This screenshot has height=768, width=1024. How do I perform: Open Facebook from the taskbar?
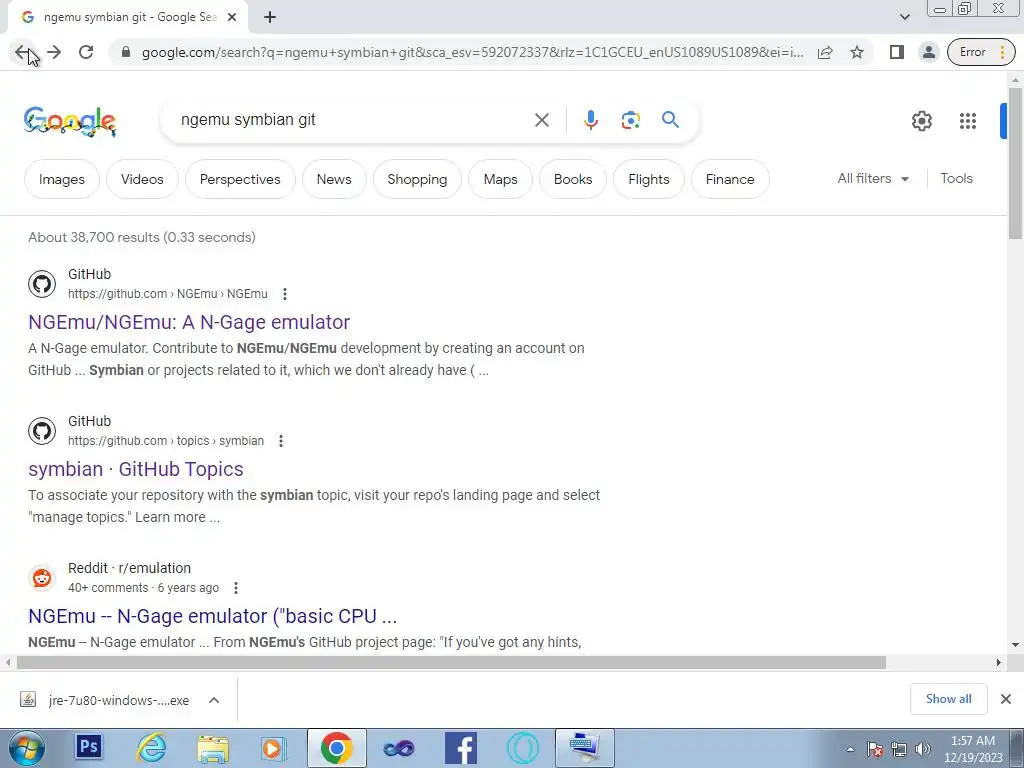tap(460, 748)
